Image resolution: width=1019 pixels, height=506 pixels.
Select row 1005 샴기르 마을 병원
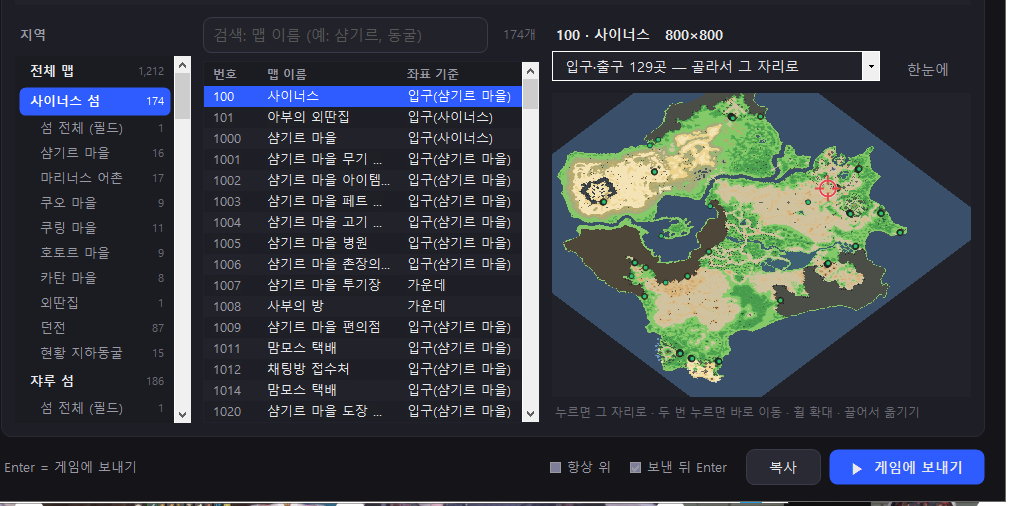click(363, 243)
